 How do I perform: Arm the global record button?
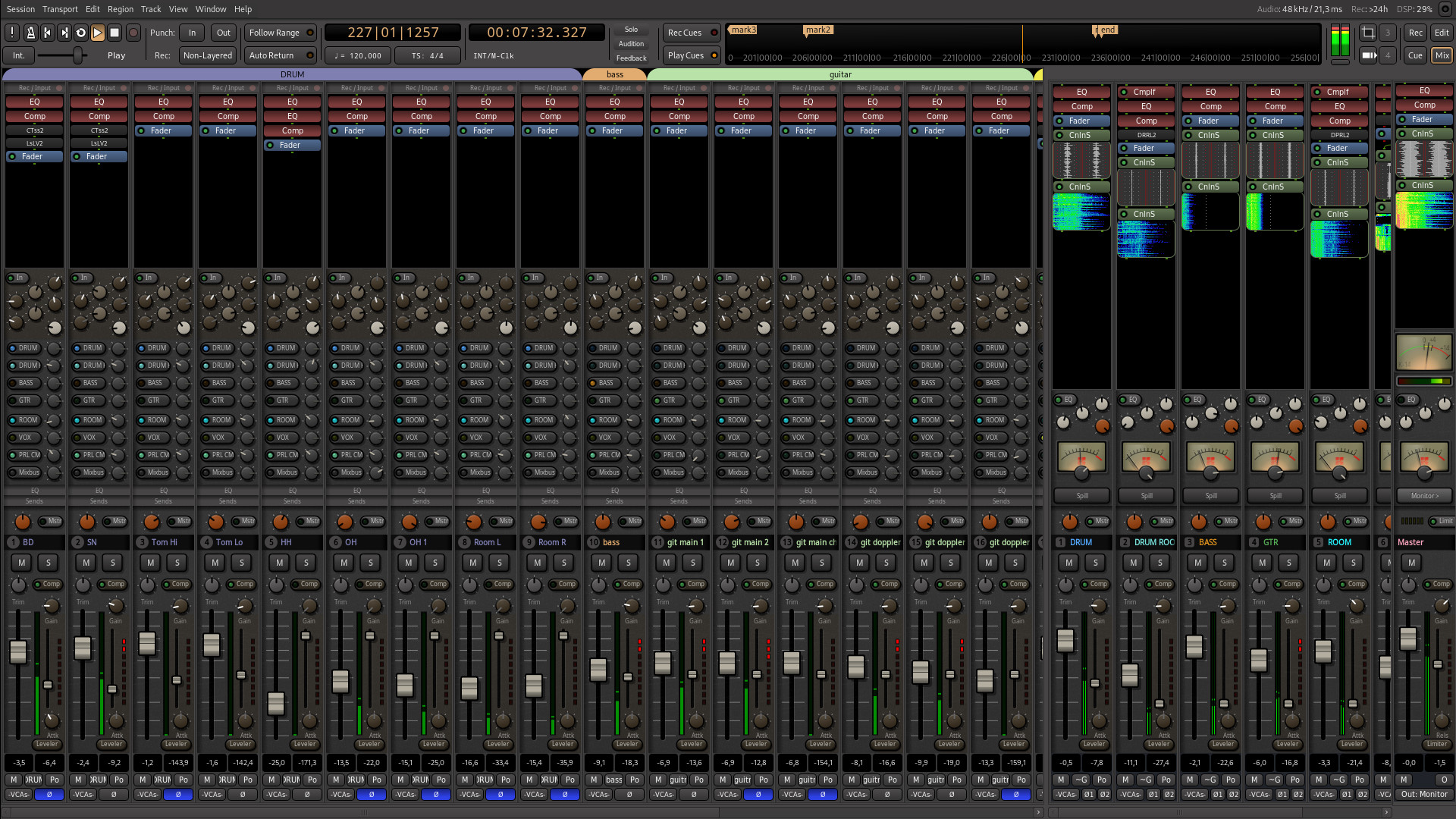[x=133, y=33]
